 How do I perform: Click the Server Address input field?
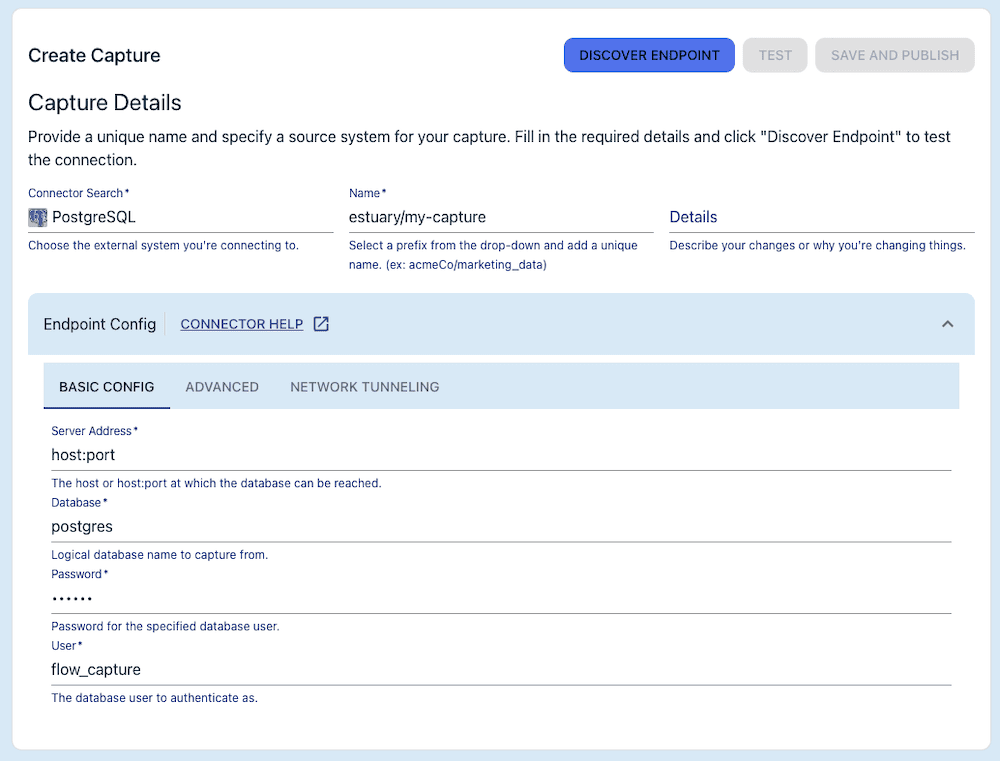point(500,454)
